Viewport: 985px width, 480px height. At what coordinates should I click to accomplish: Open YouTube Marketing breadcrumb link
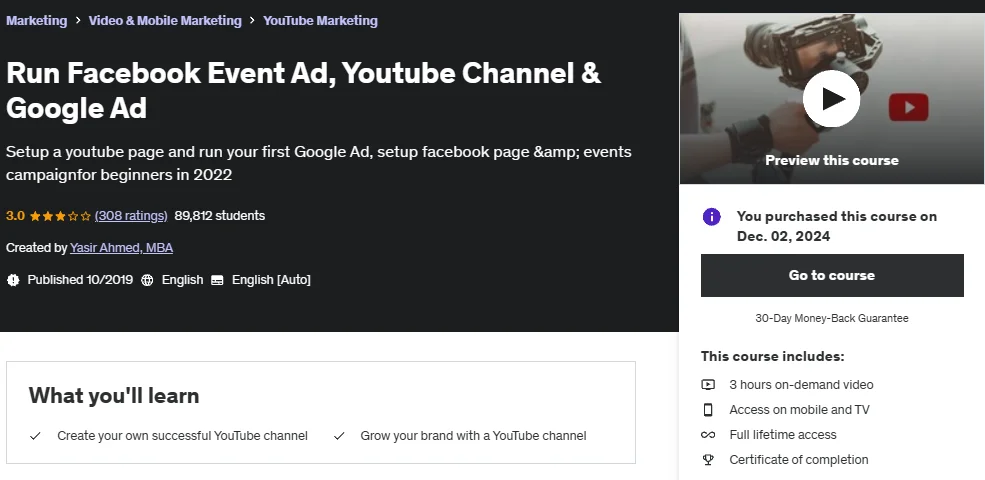(x=320, y=20)
